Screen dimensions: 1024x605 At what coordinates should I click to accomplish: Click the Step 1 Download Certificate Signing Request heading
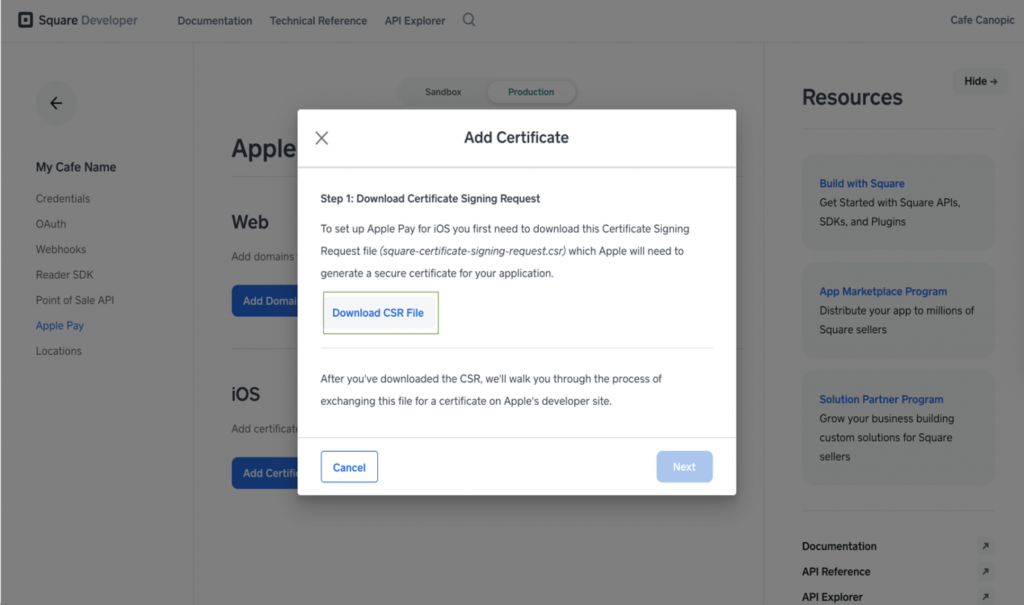430,199
